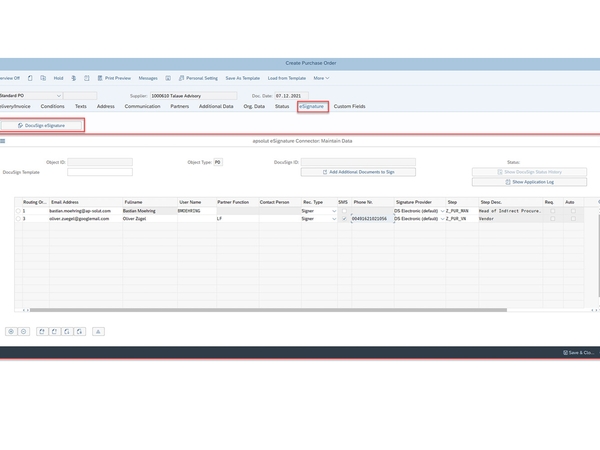The image size is (600, 450).
Task: Click the add row icon below table
Action: [x=11, y=331]
